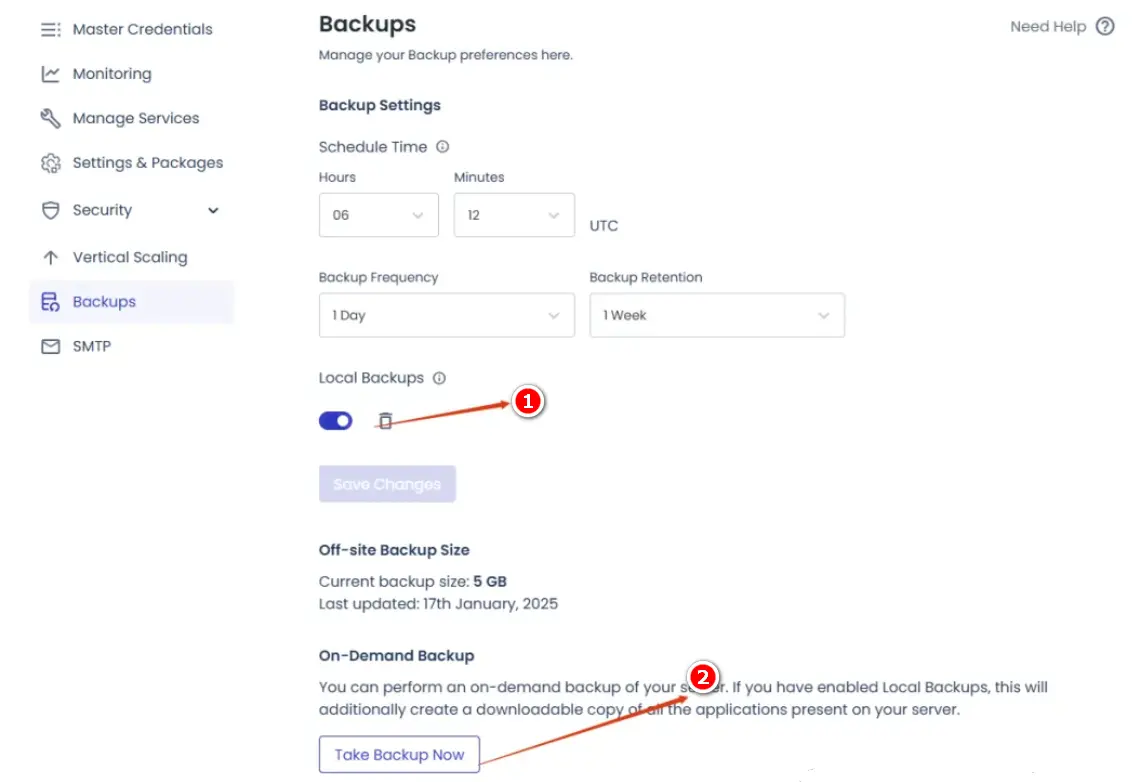1143x782 pixels.
Task: Click the Need Help question mark icon
Action: tap(1105, 27)
